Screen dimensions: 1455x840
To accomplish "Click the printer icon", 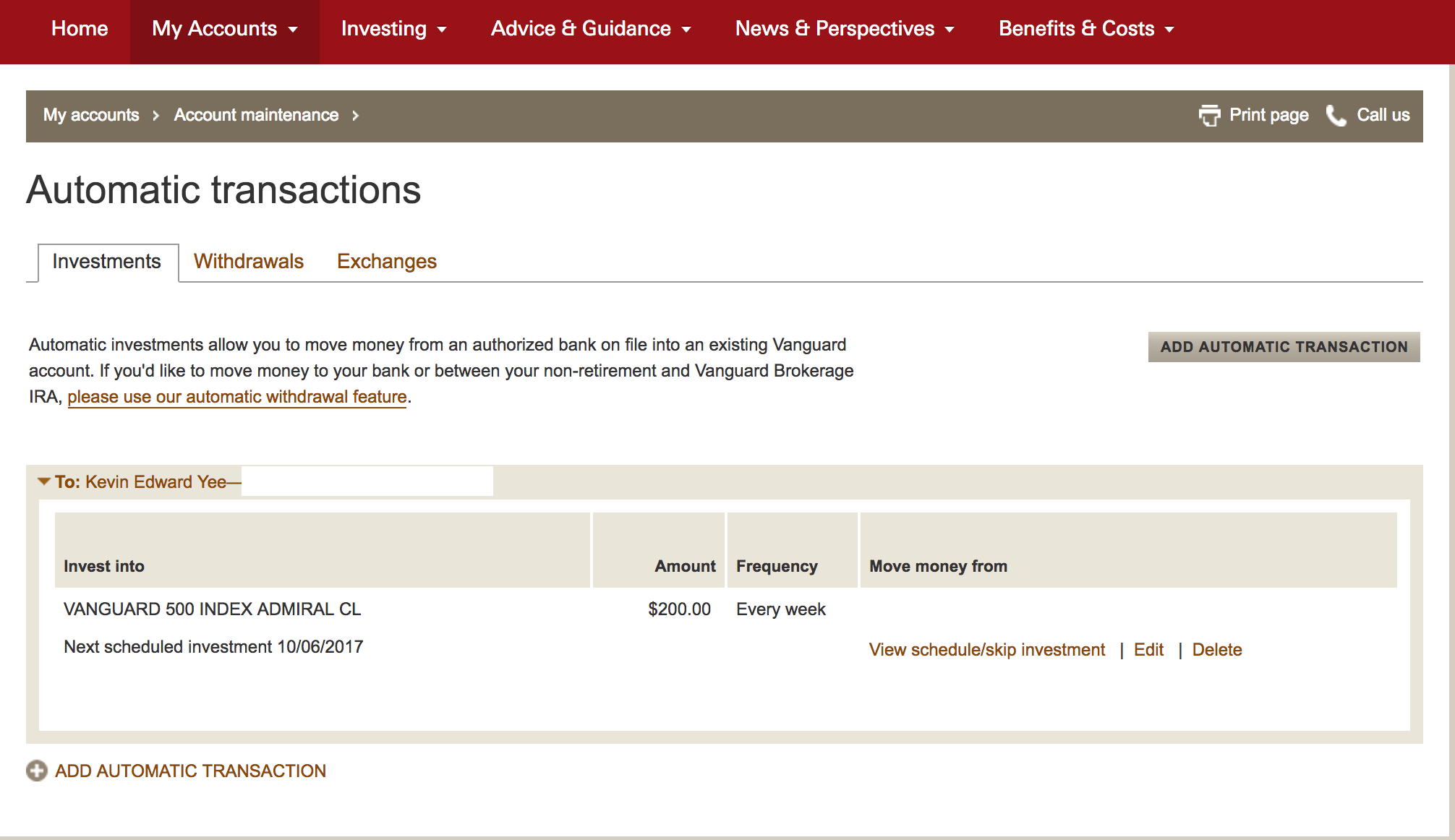I will coord(1209,115).
